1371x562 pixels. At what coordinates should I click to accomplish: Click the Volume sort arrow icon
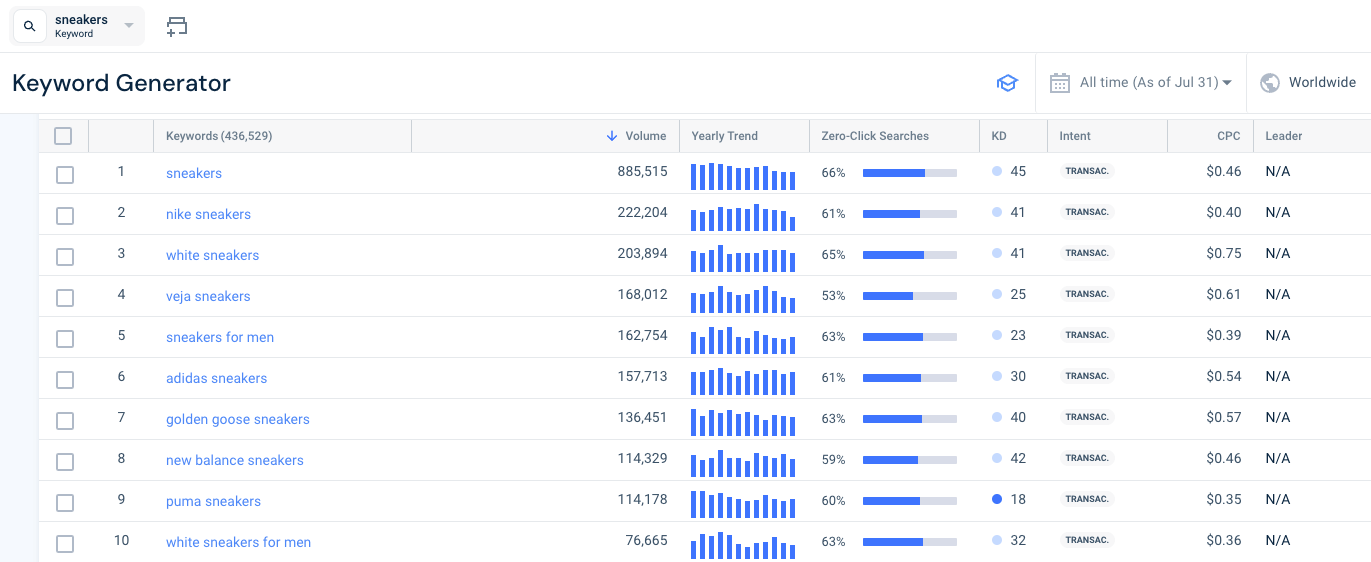click(x=612, y=136)
